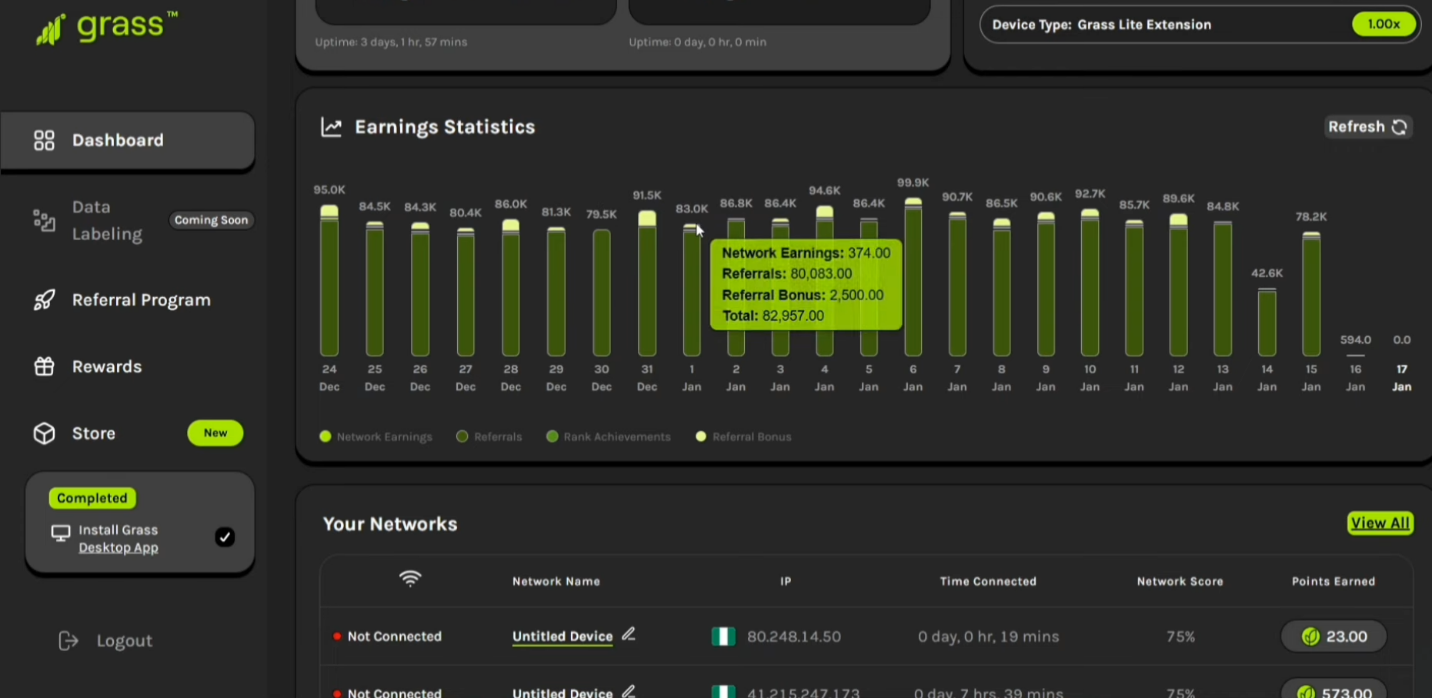Click the Rewards gift icon
The image size is (1432, 698).
[x=44, y=367]
